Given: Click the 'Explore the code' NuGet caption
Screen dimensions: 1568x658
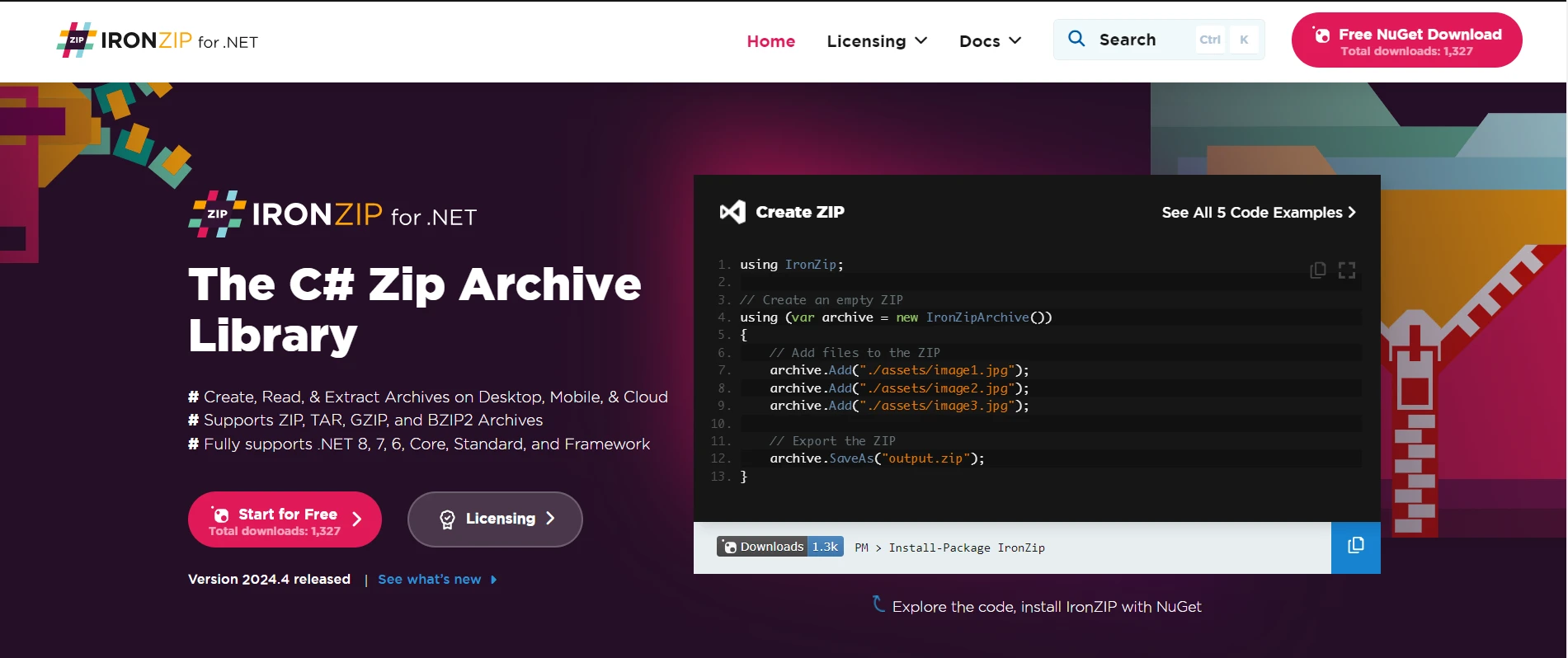Looking at the screenshot, I should click(x=1047, y=607).
